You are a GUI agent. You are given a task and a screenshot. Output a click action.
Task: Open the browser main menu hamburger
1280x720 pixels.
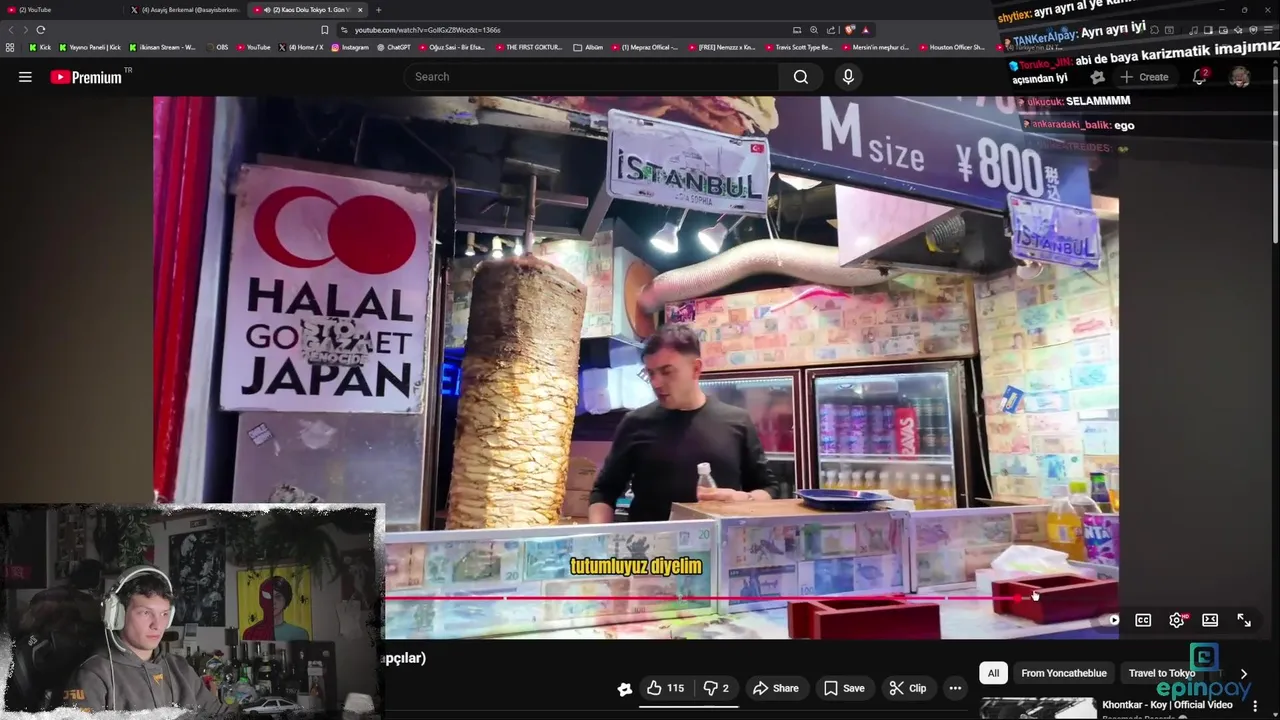1268,30
